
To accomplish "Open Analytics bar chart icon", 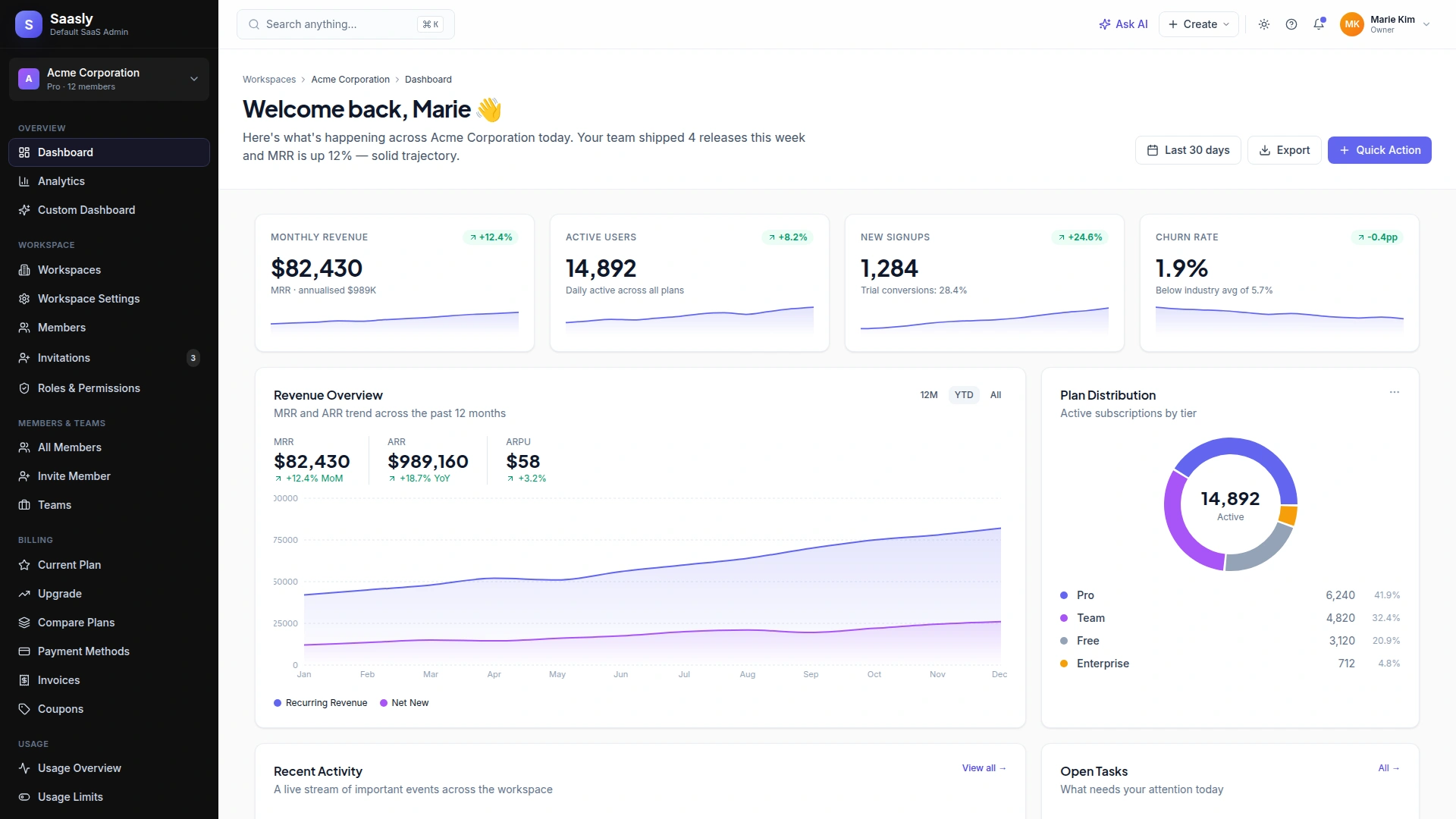I will (24, 181).
